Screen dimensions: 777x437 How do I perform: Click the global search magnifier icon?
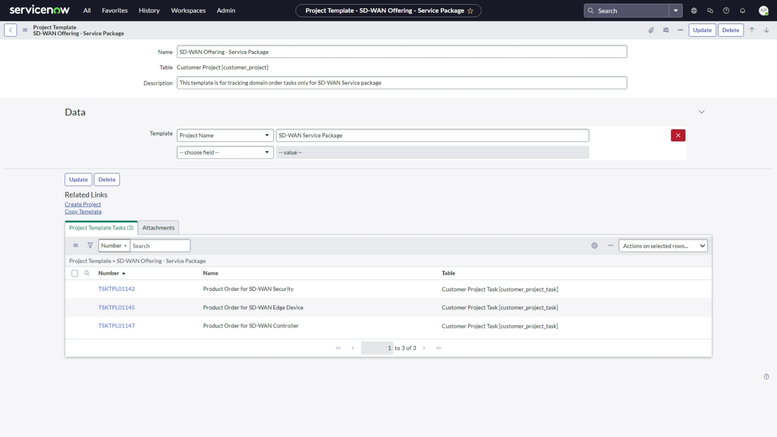pos(591,10)
